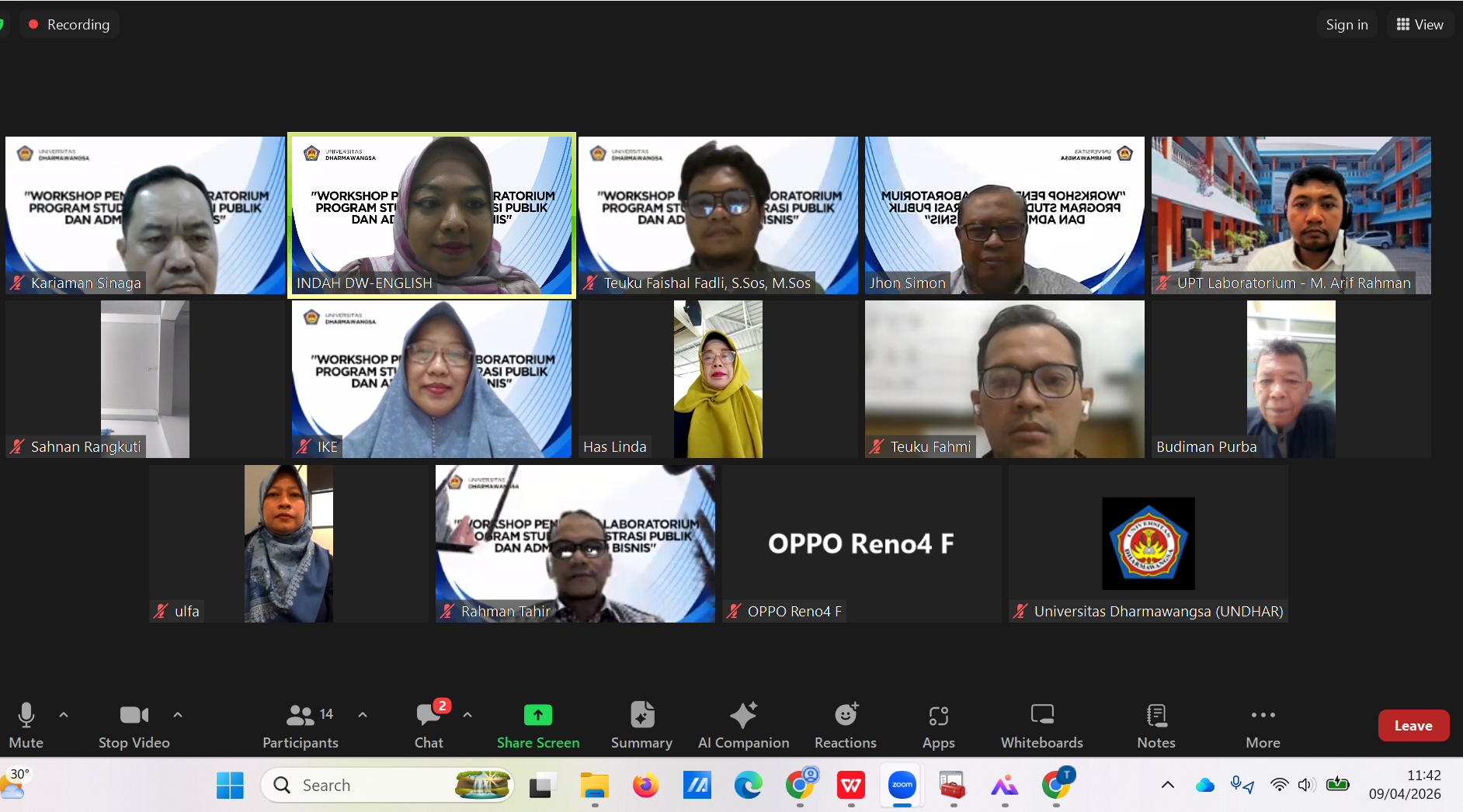The height and width of the screenshot is (812, 1463).
Task: Open the Chat panel with unread messages
Action: tap(429, 725)
